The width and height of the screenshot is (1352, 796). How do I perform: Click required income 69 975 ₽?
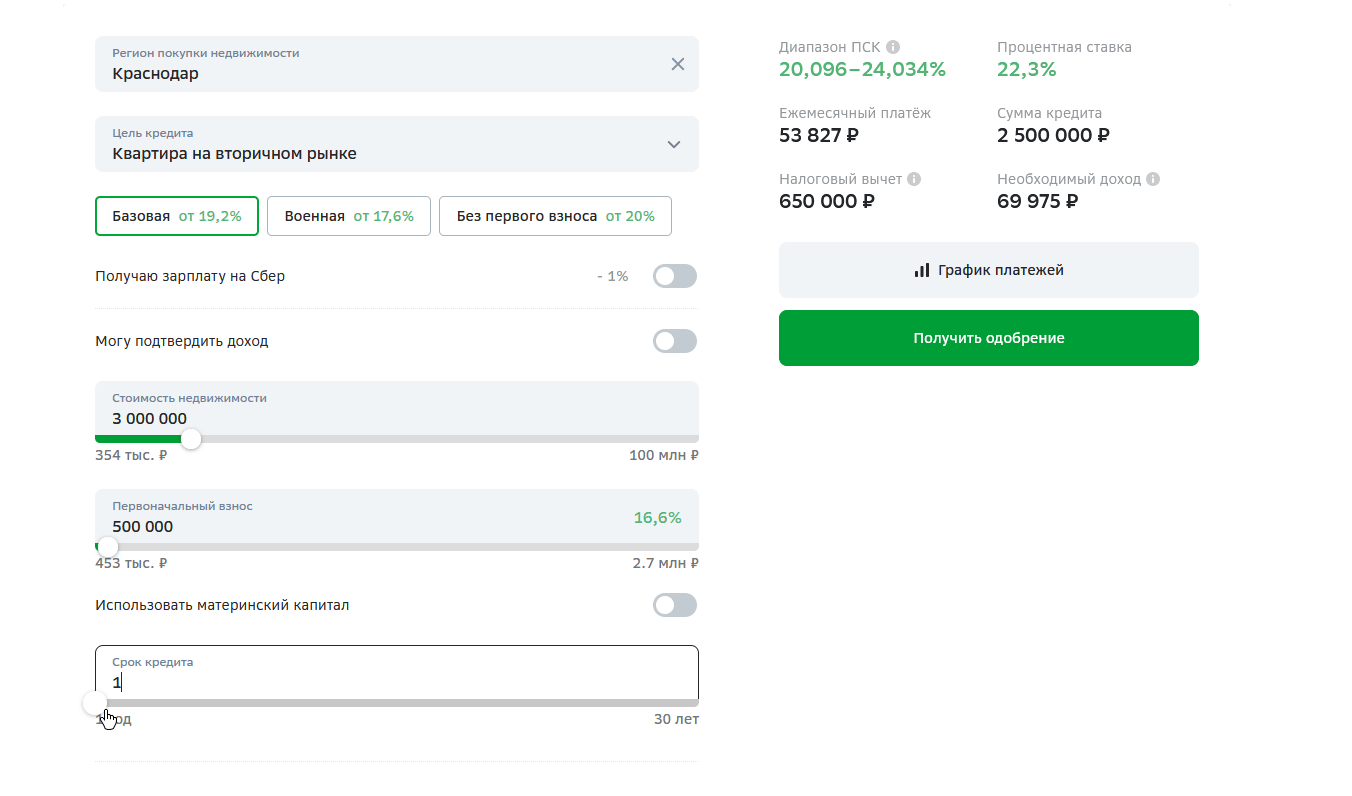[x=1037, y=201]
